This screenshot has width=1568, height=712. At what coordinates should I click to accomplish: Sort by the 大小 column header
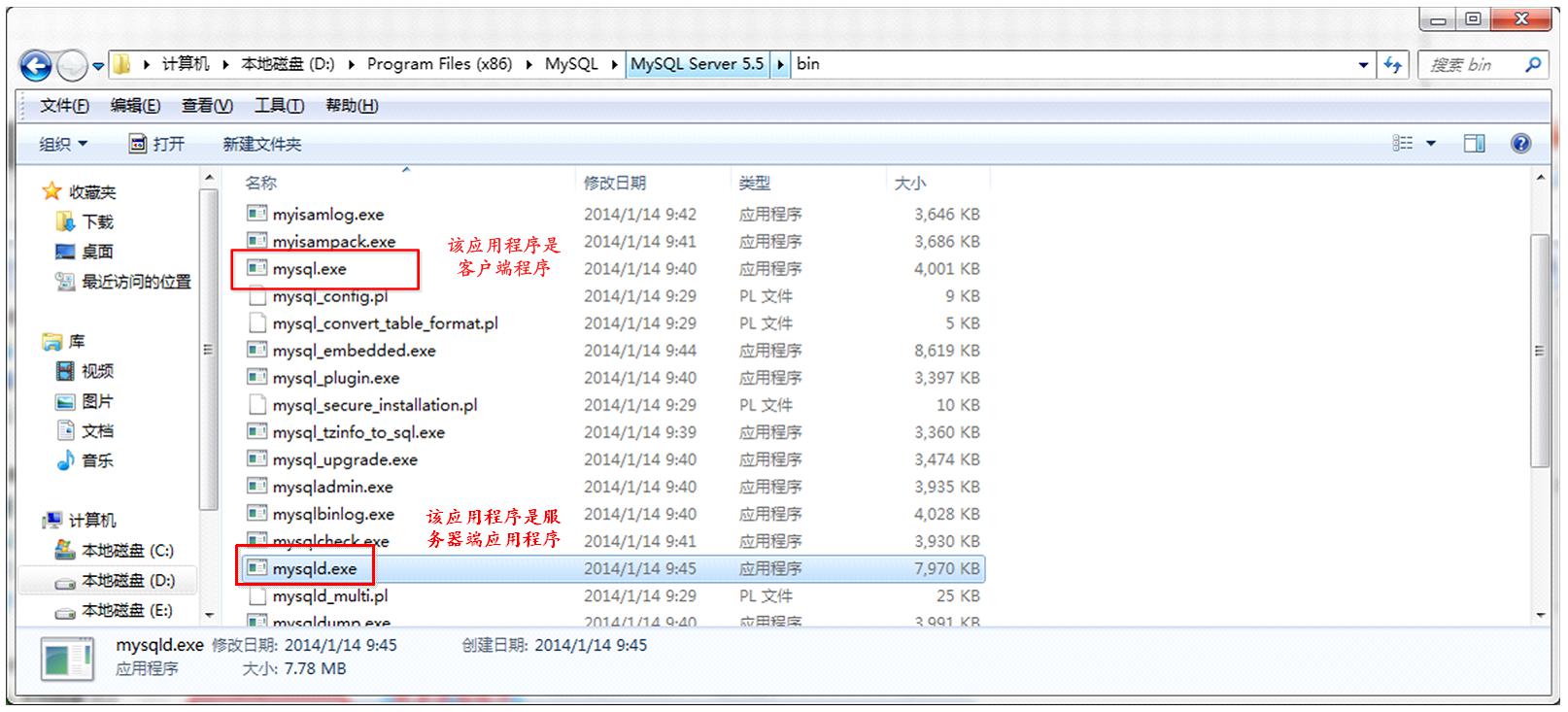pos(909,183)
